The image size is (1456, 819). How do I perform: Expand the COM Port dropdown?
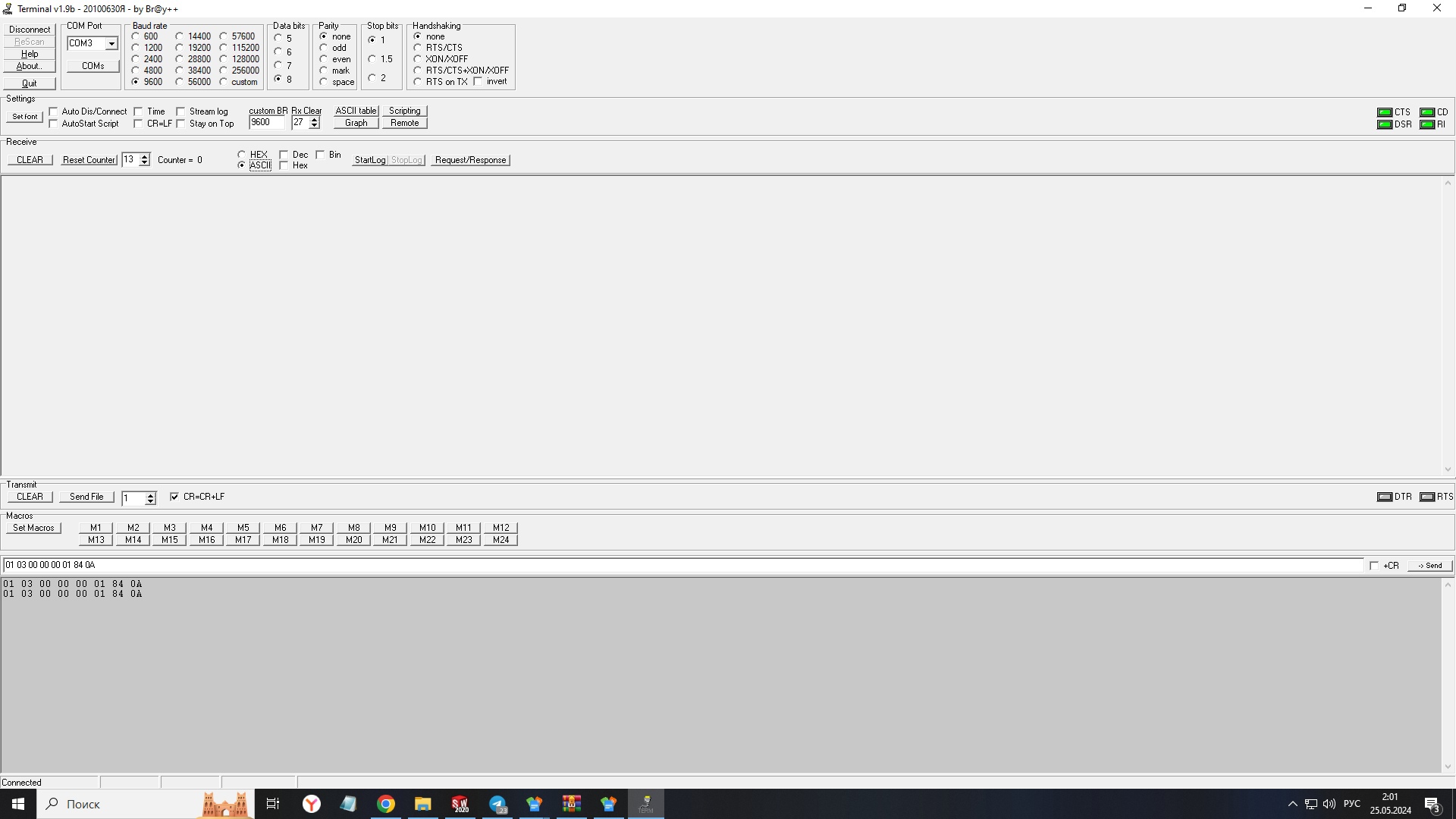111,44
